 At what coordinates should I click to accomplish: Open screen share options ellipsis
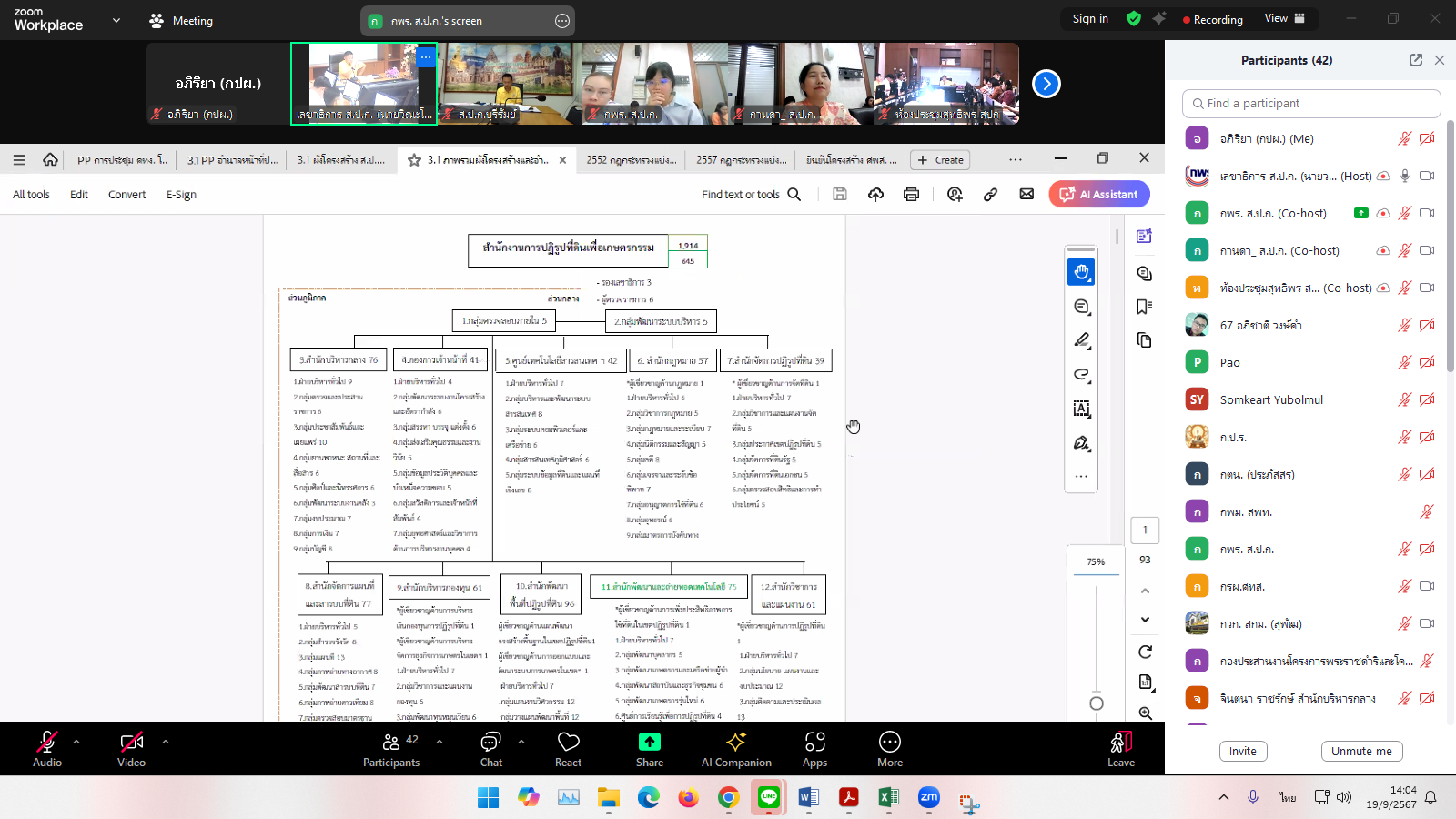point(562,20)
